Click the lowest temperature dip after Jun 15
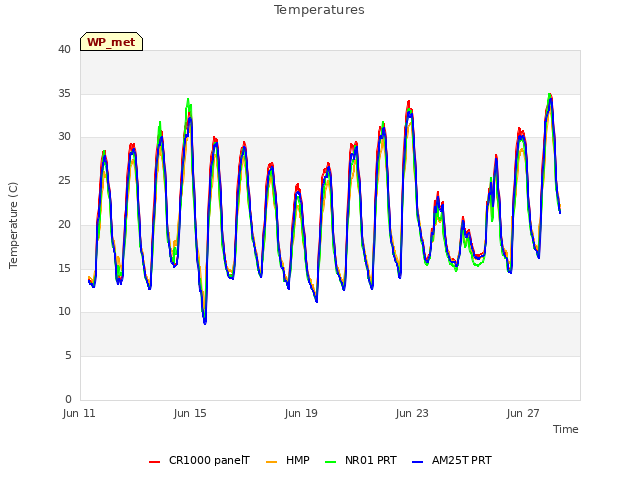Viewport: 640px width, 480px height. click(x=205, y=322)
